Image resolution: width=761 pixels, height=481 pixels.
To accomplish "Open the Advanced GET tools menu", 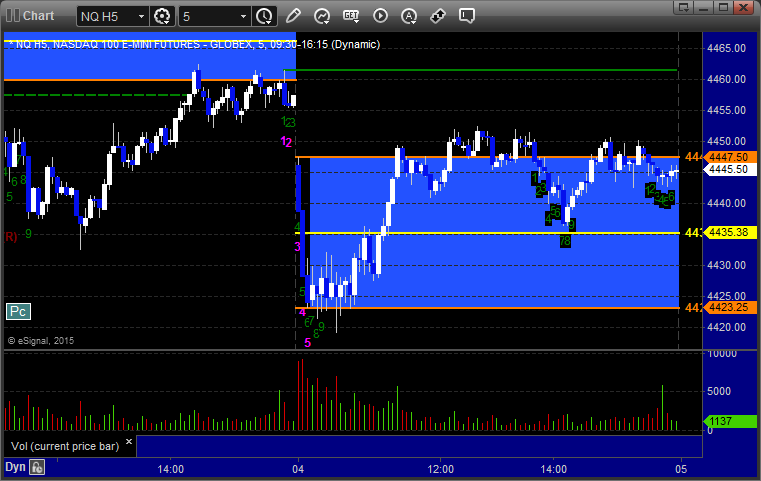I will (x=351, y=16).
